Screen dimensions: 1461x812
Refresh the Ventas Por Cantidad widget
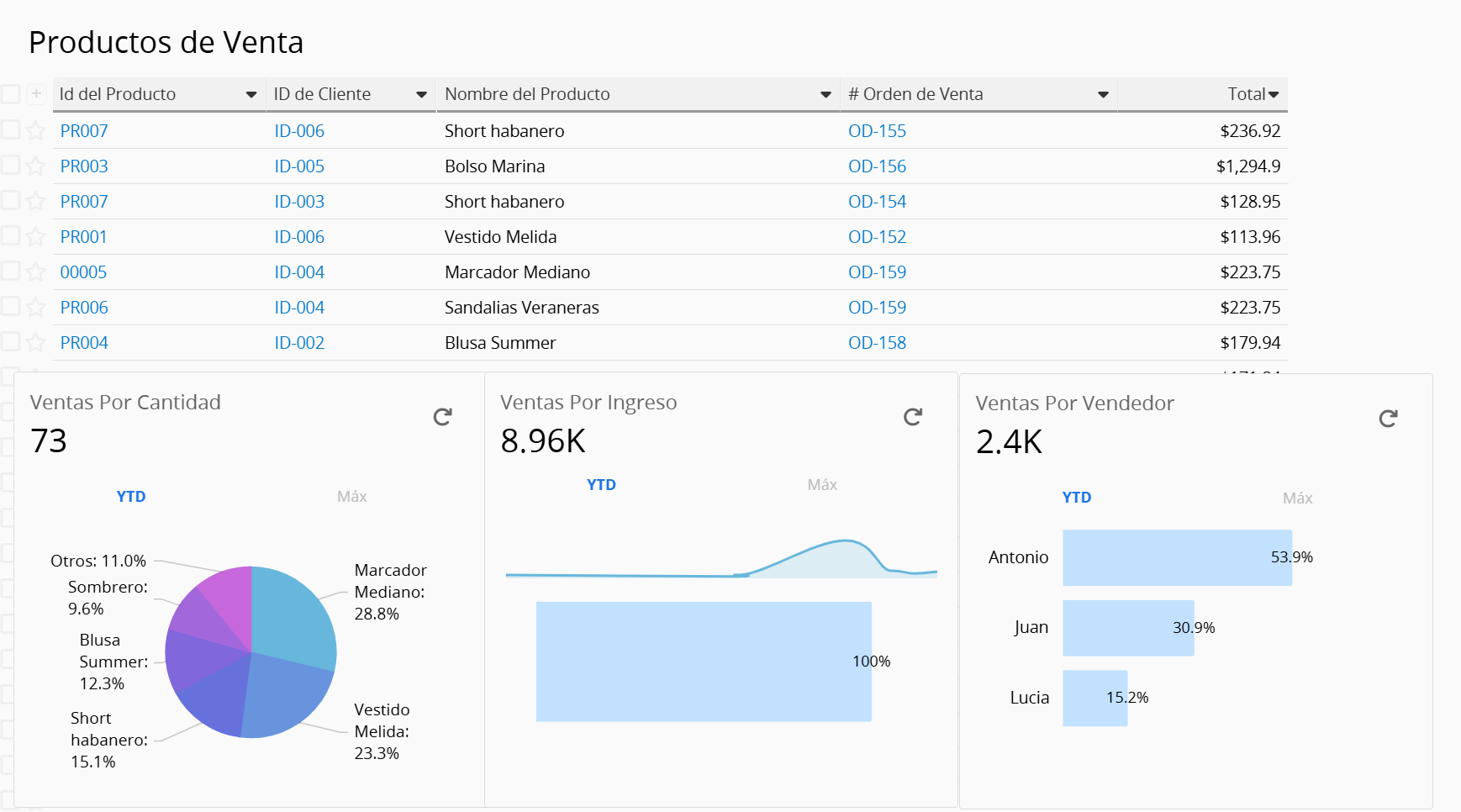(x=443, y=417)
